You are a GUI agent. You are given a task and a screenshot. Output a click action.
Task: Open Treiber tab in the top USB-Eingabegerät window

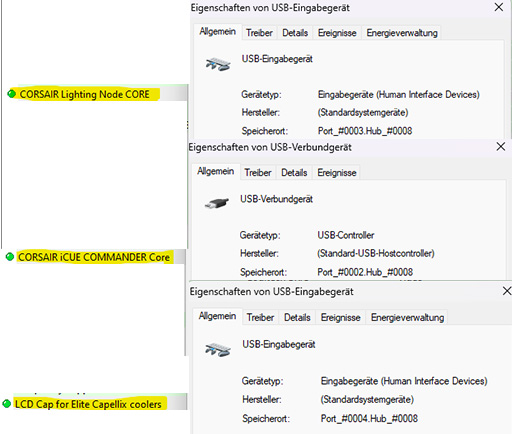click(259, 33)
